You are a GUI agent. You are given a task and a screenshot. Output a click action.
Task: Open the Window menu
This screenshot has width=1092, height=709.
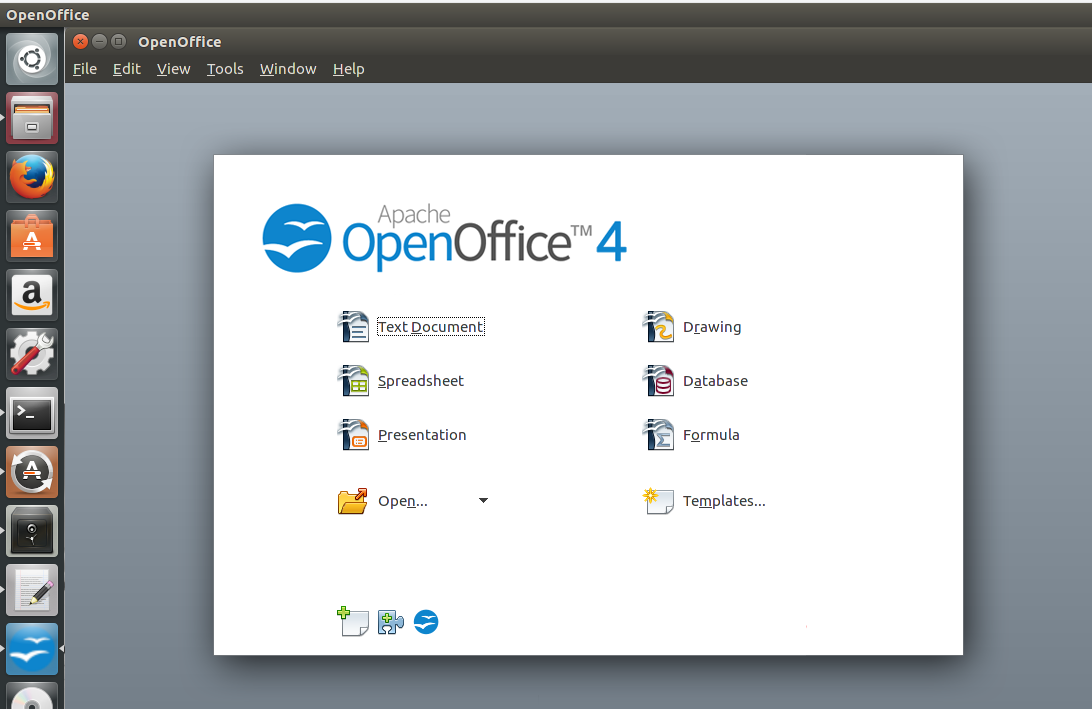point(288,69)
